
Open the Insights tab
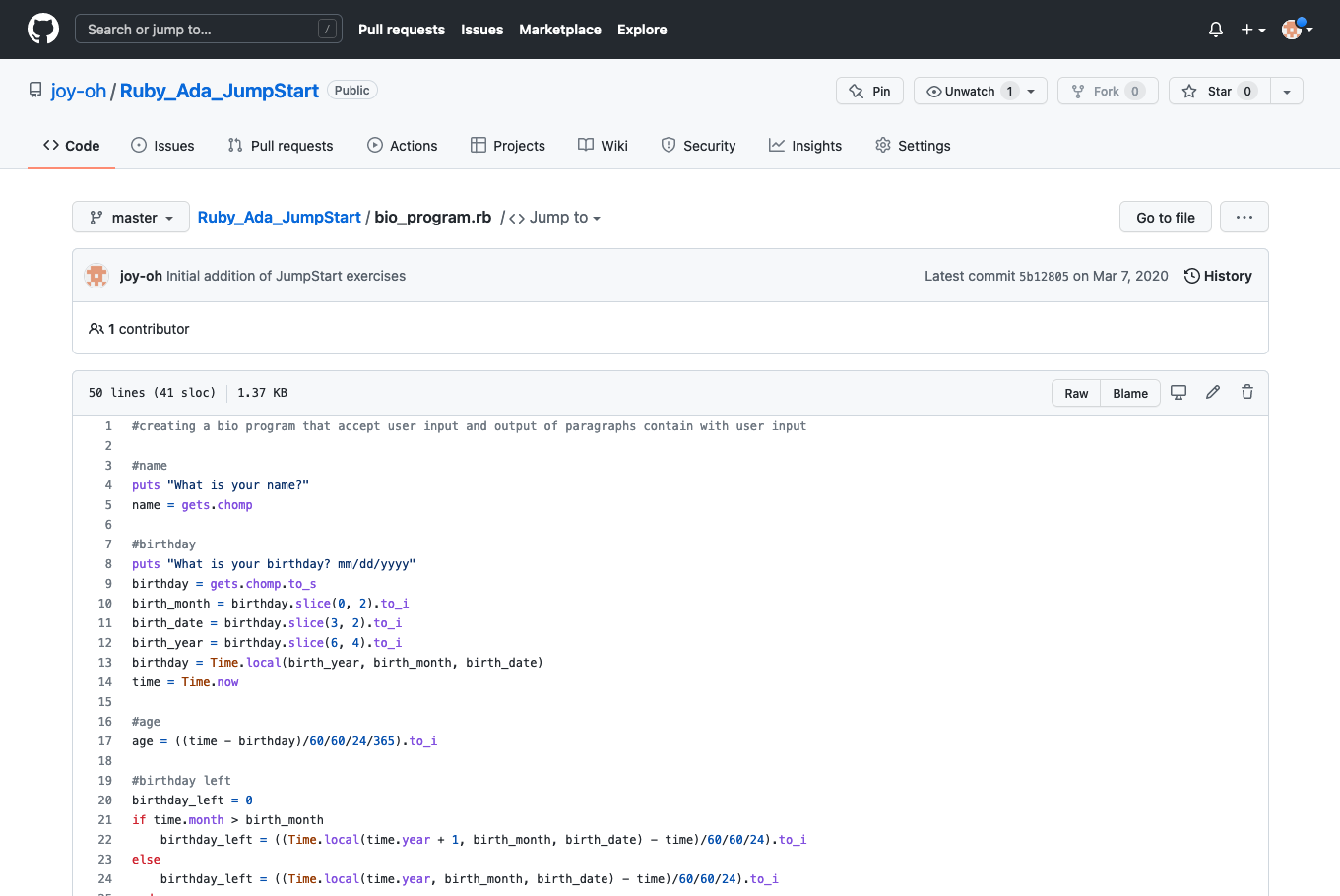click(x=805, y=146)
